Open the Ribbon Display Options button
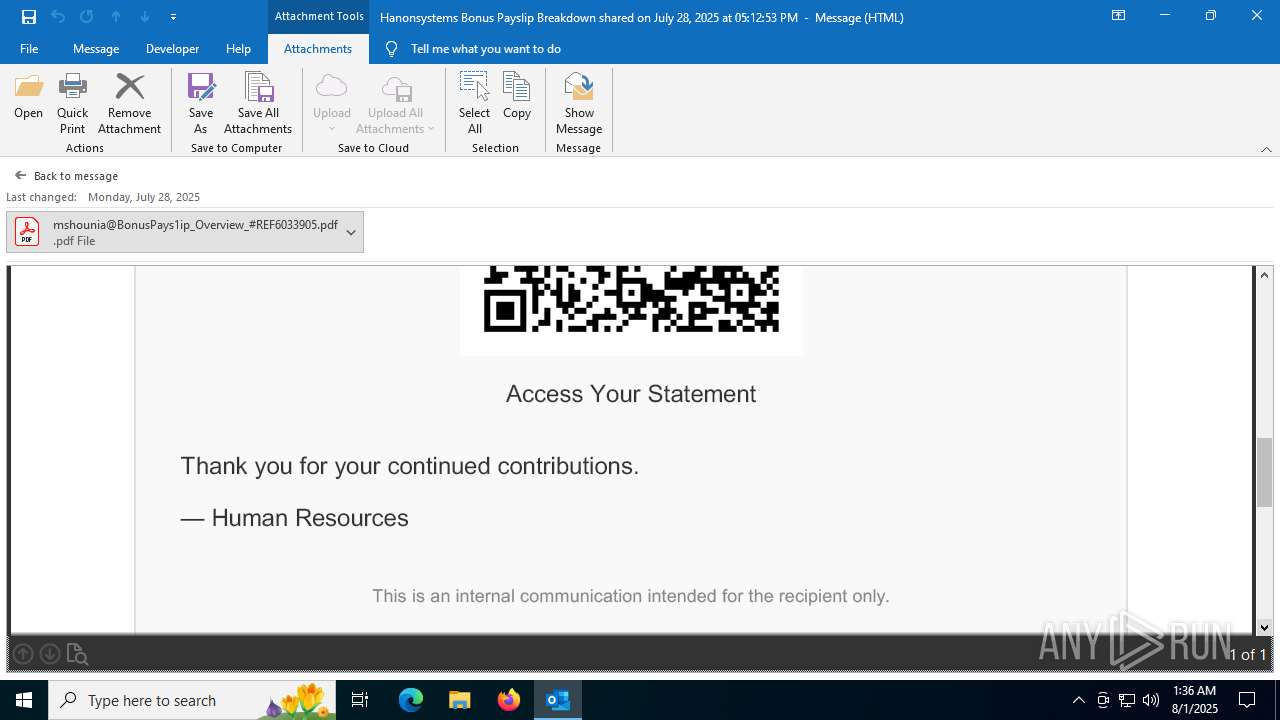Viewport: 1280px width, 720px height. pyautogui.click(x=1118, y=16)
